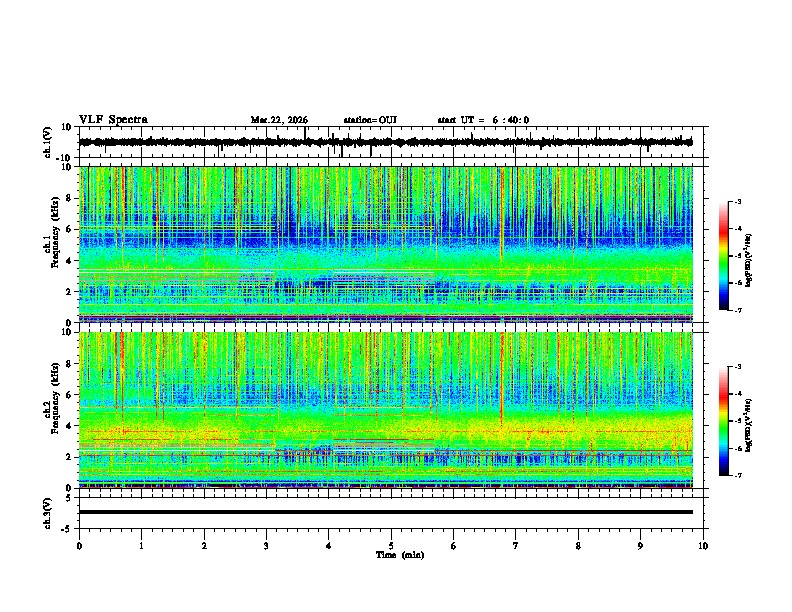Click the time axis tick label "9"
The height and width of the screenshot is (612, 792).
pos(640,546)
